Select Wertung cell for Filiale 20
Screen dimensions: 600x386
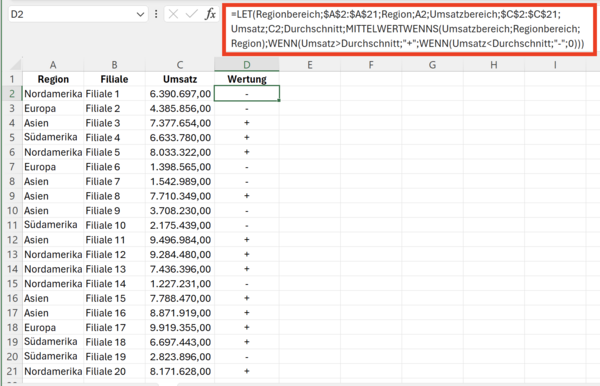click(x=247, y=371)
